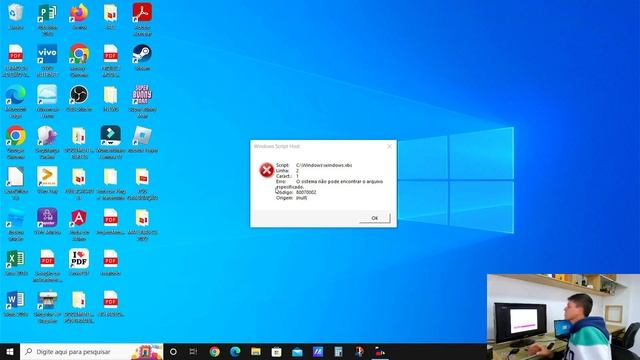Click the error code 80070002 value

[306, 192]
